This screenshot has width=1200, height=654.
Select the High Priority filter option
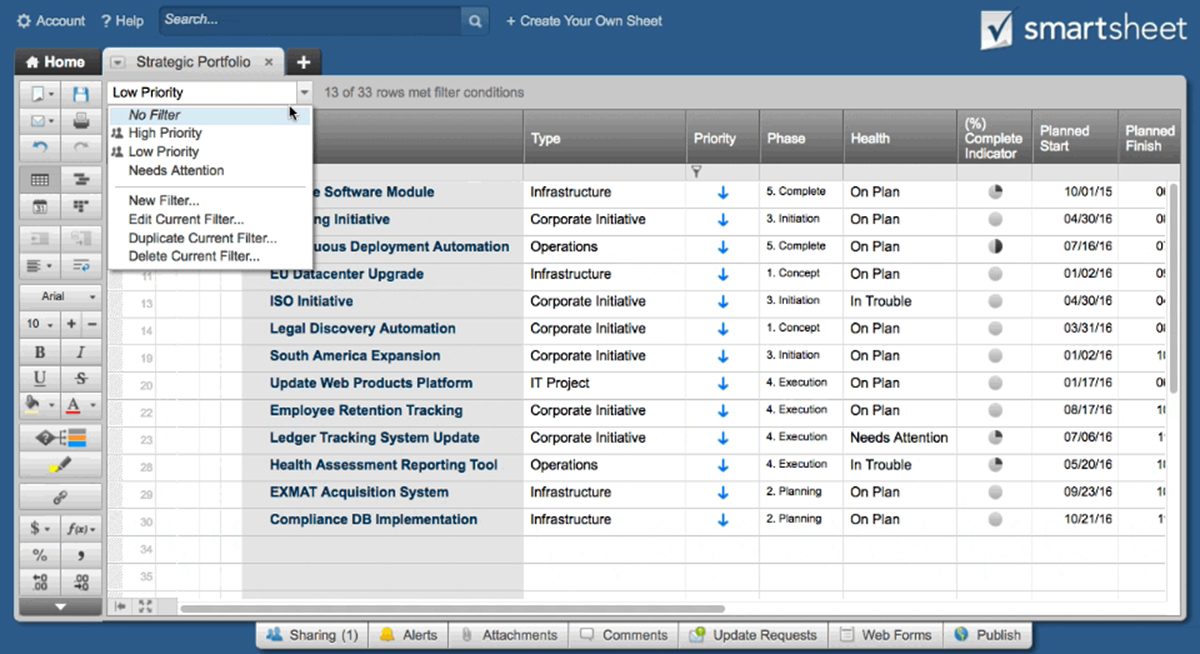[x=165, y=132]
